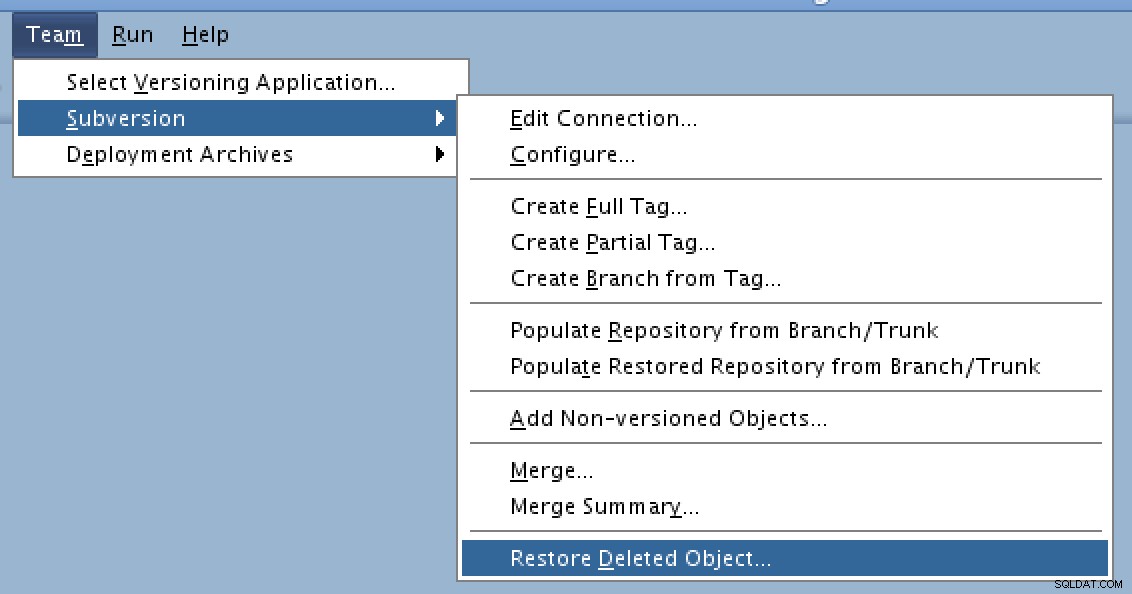Open the Help menu
Viewport: 1132px width, 594px height.
pyautogui.click(x=205, y=35)
